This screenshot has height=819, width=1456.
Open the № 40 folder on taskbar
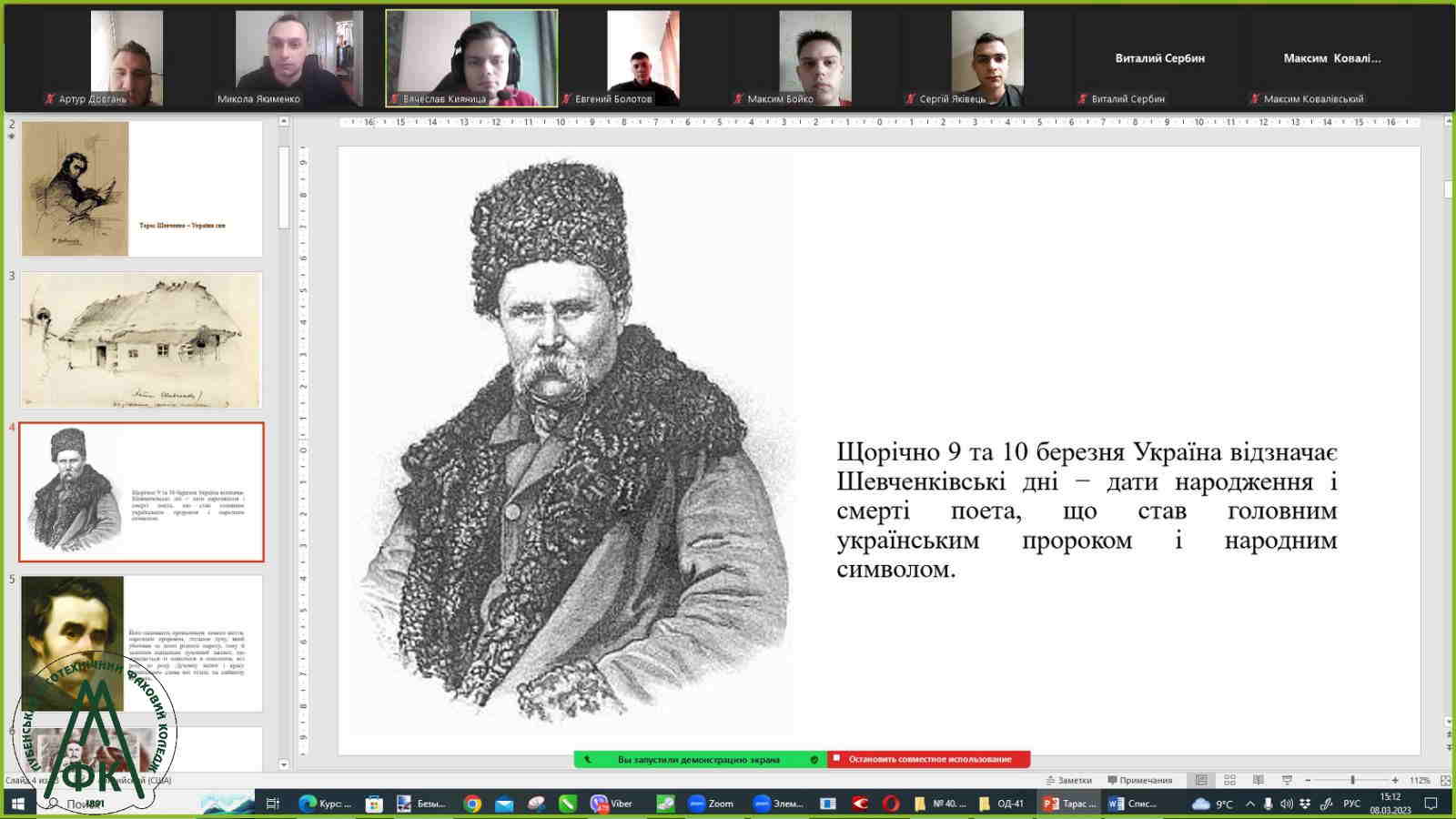940,804
